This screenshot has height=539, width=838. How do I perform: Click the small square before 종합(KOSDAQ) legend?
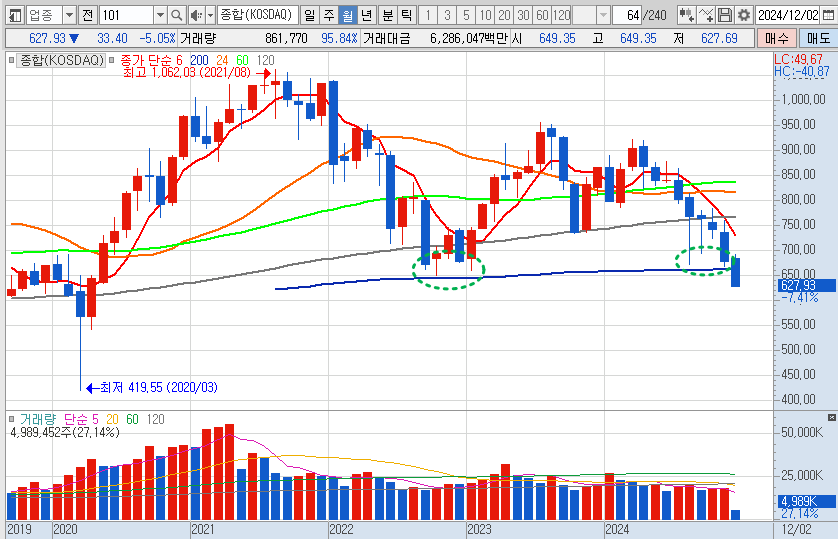point(11,60)
